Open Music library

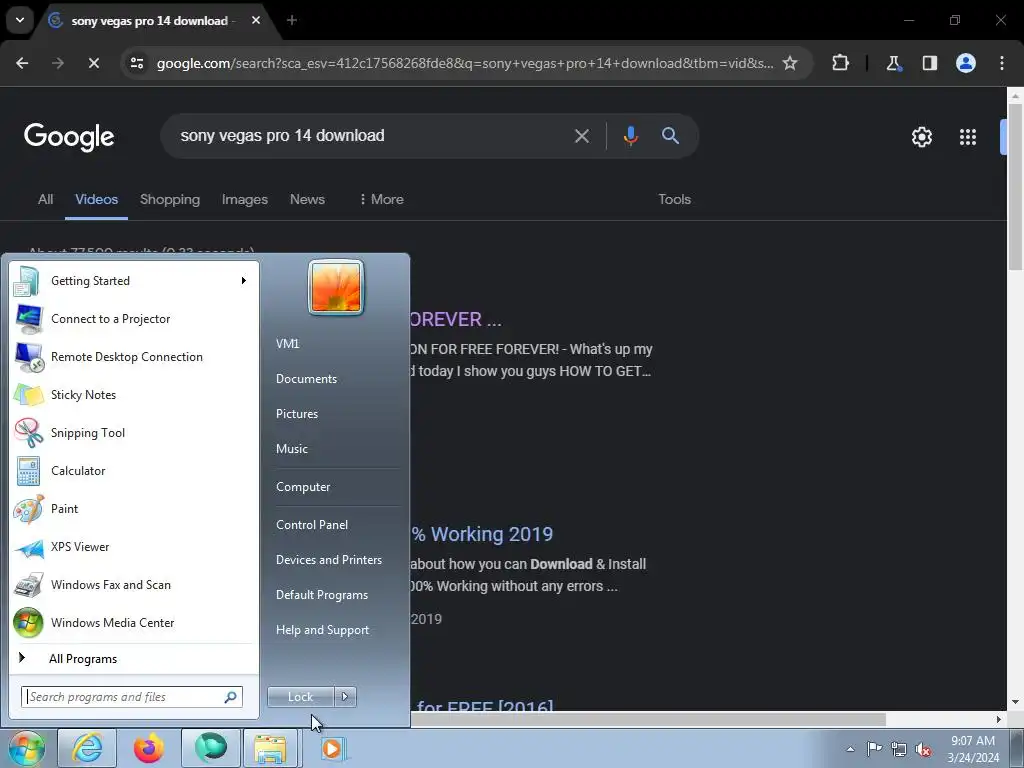click(x=291, y=449)
